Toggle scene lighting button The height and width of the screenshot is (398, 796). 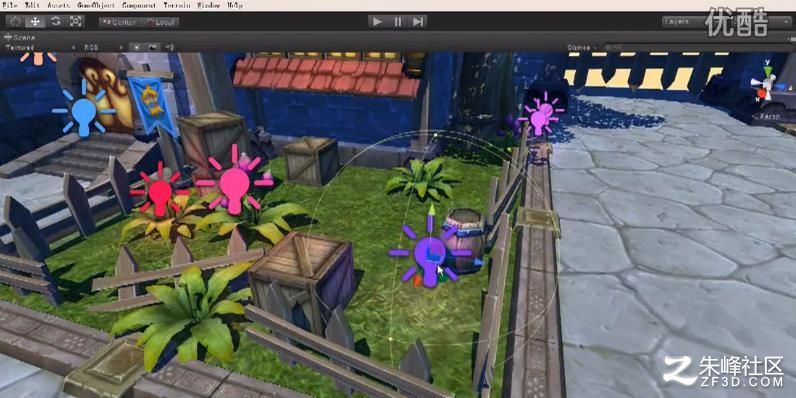(x=137, y=47)
